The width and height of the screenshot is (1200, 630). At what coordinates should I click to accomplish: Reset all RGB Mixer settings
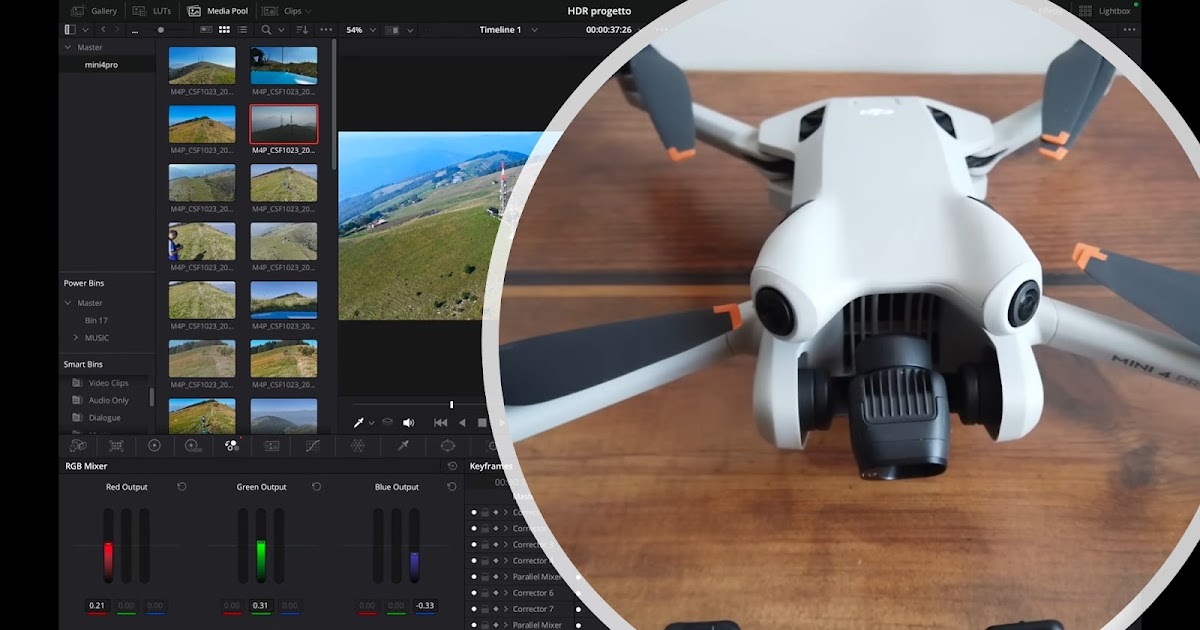(452, 466)
